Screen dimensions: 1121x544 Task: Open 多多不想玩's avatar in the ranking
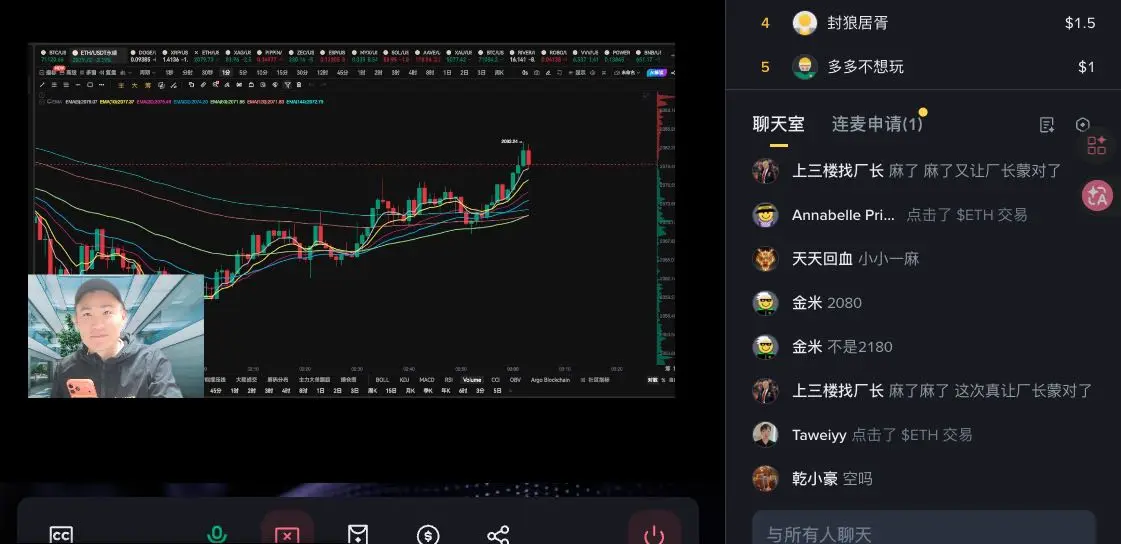point(805,66)
